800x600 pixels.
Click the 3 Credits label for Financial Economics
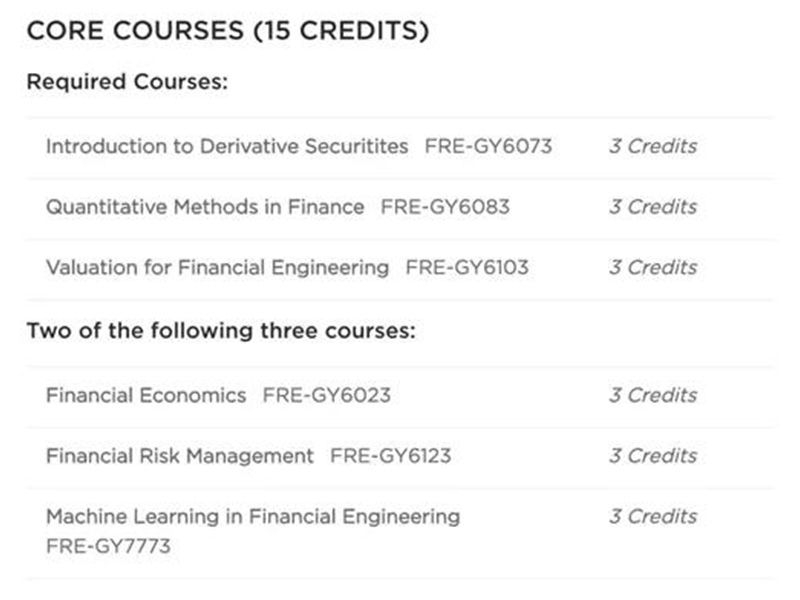pos(653,395)
